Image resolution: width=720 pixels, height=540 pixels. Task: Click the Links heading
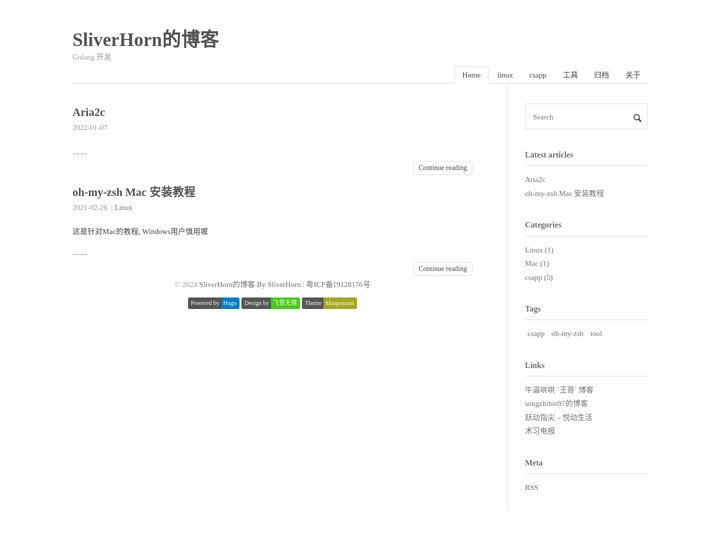(x=534, y=365)
